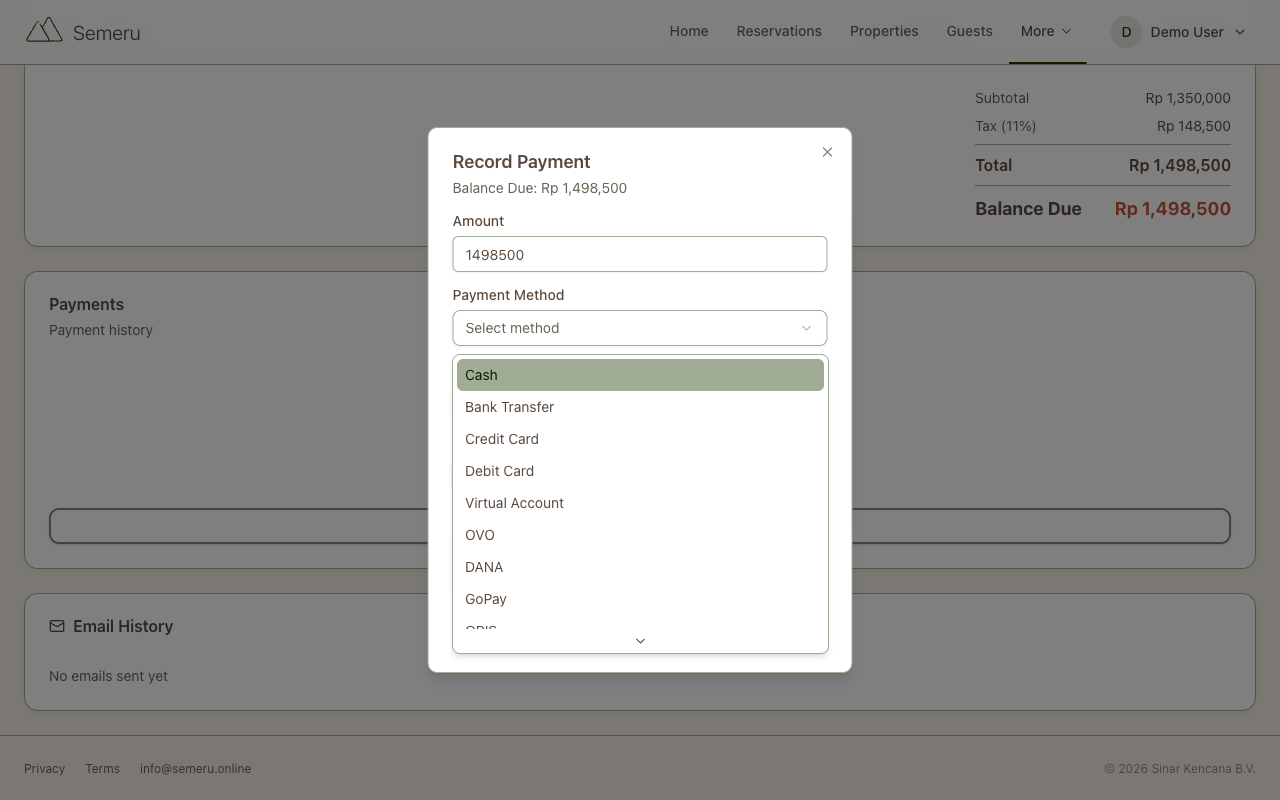Click the scroll-down chevron in the method list

click(640, 641)
